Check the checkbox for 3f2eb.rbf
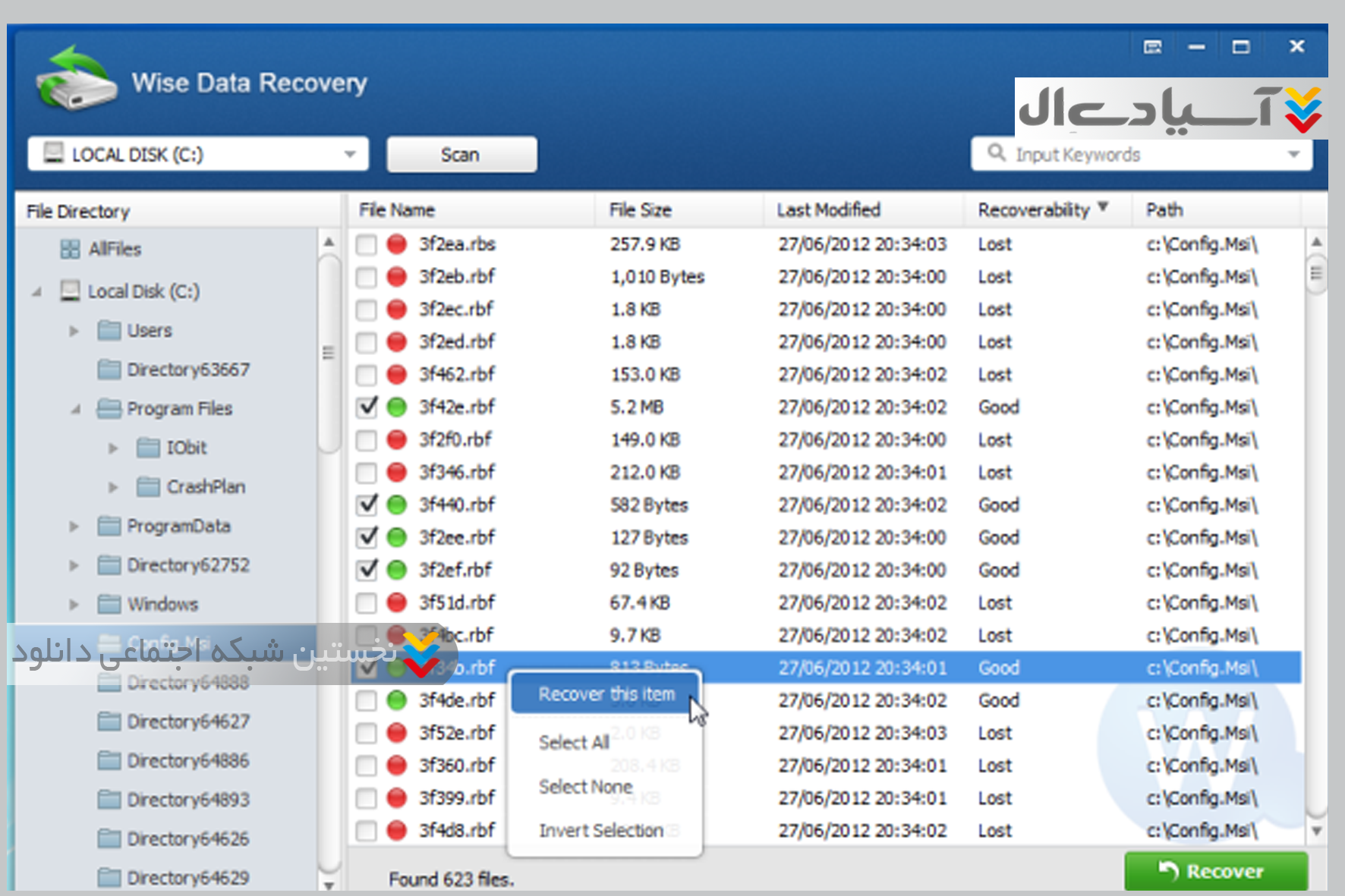This screenshot has width=1345, height=896. 367,277
